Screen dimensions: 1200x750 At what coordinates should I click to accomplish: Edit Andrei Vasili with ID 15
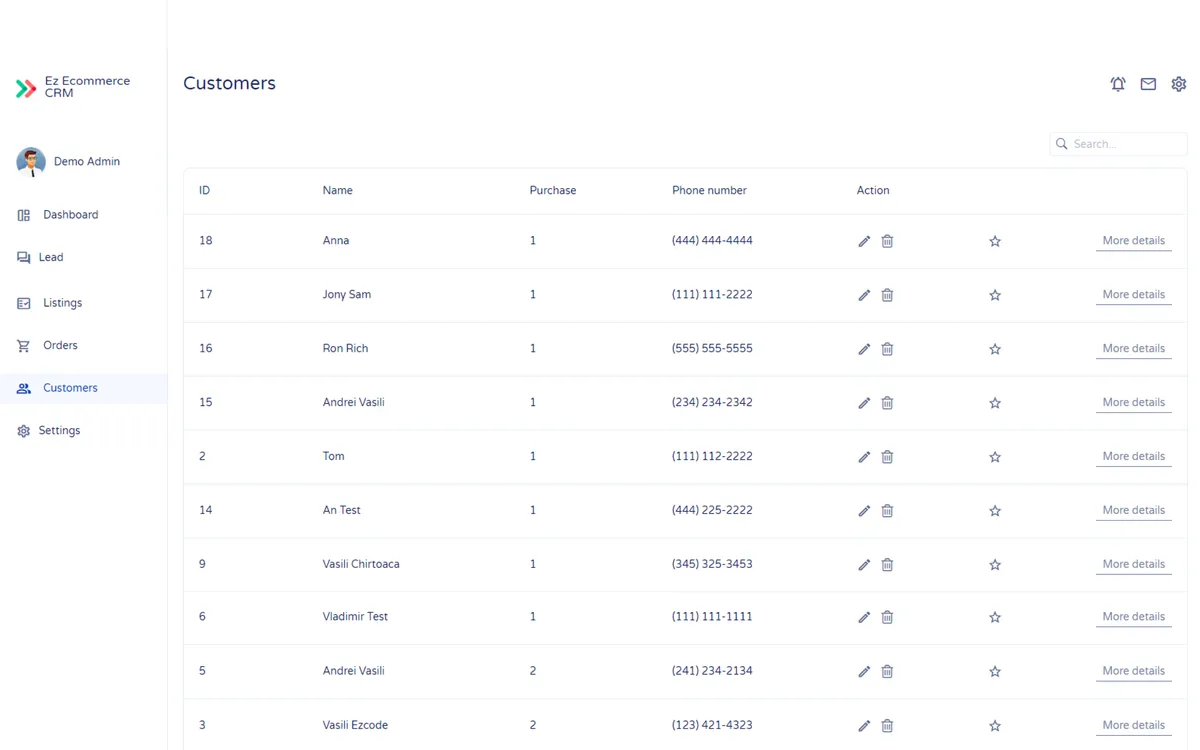pos(864,403)
